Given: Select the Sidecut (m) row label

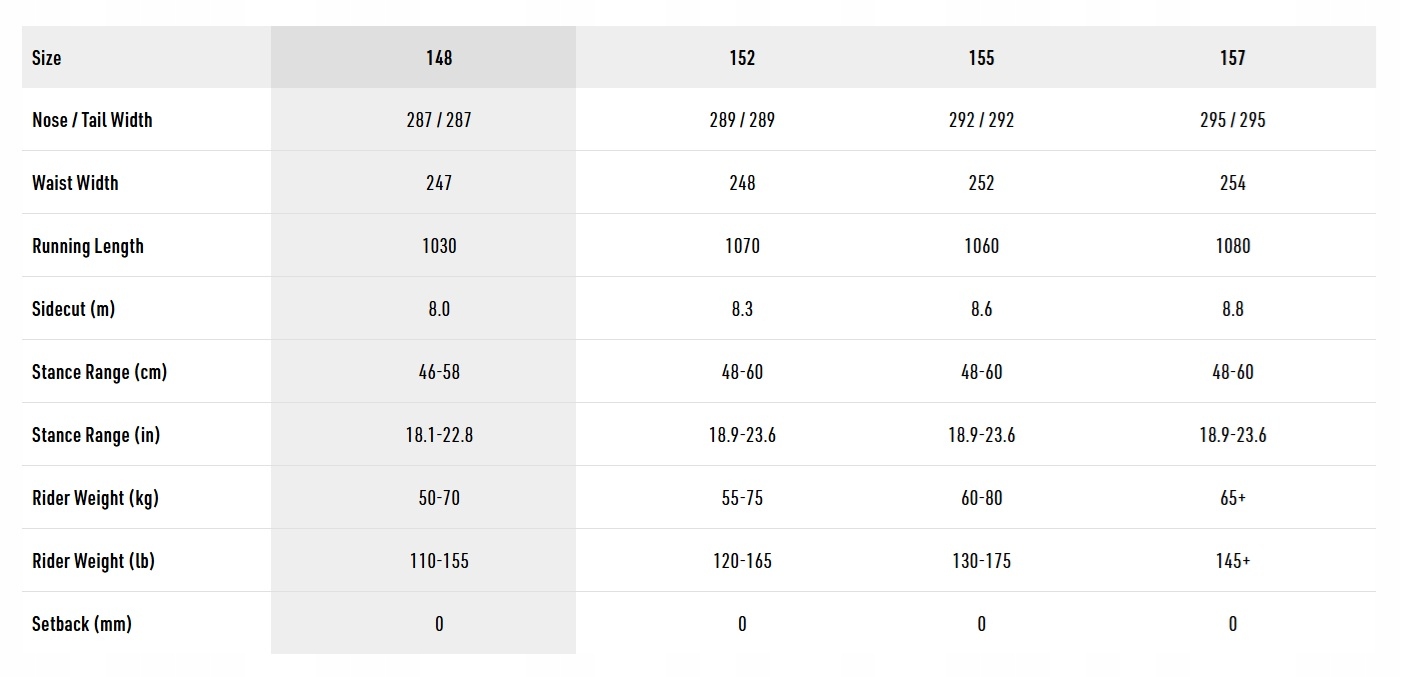Looking at the screenshot, I should pyautogui.click(x=73, y=309).
